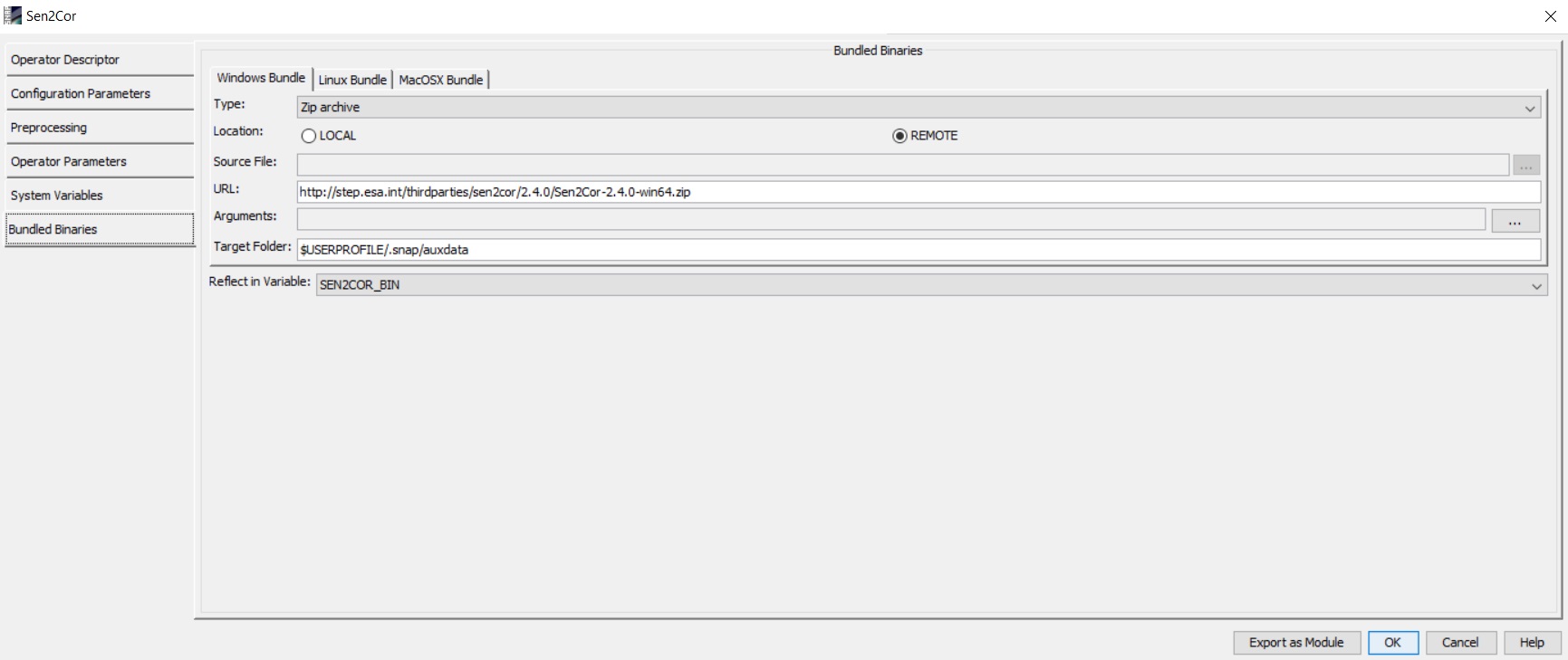Viewport: 1568px width, 660px height.
Task: Select the REMOTE location radio button
Action: coord(925,136)
